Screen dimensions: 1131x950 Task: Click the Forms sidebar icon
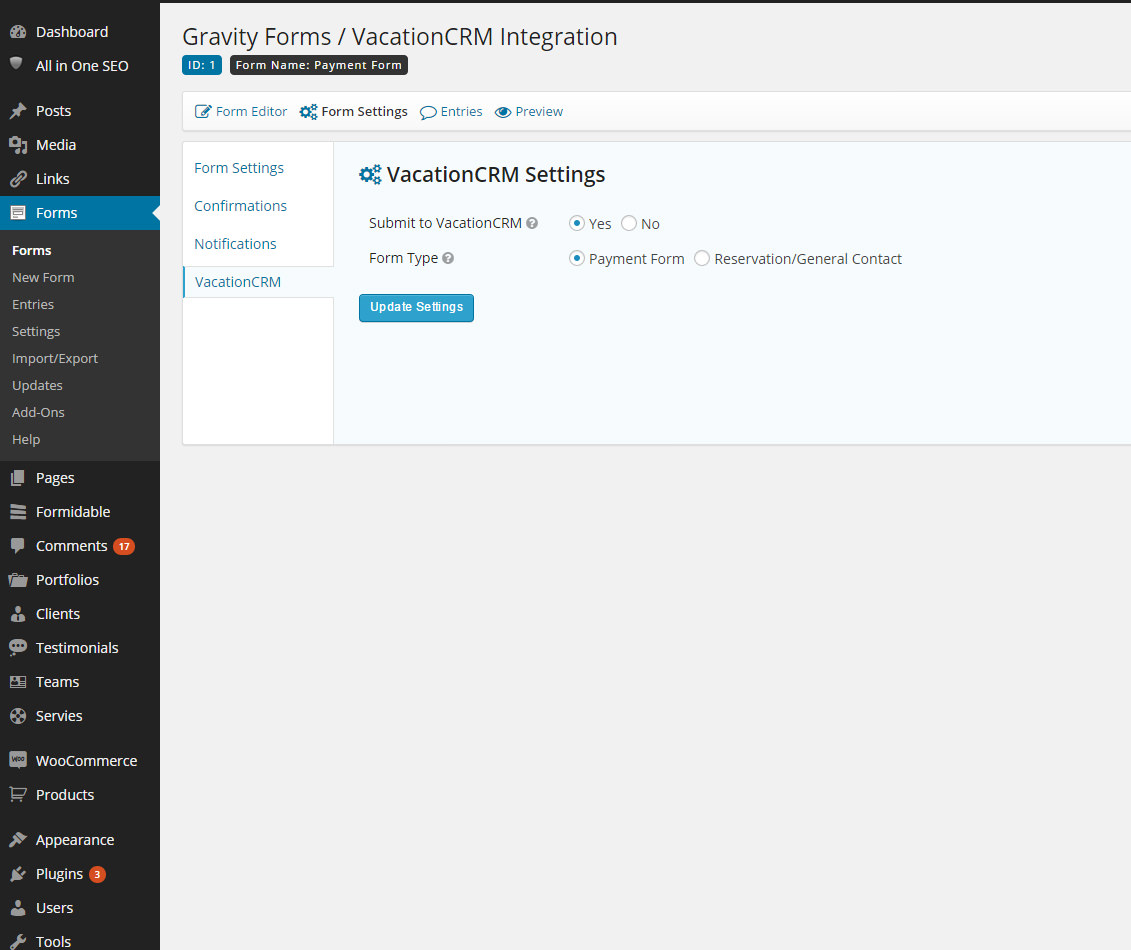tap(18, 213)
